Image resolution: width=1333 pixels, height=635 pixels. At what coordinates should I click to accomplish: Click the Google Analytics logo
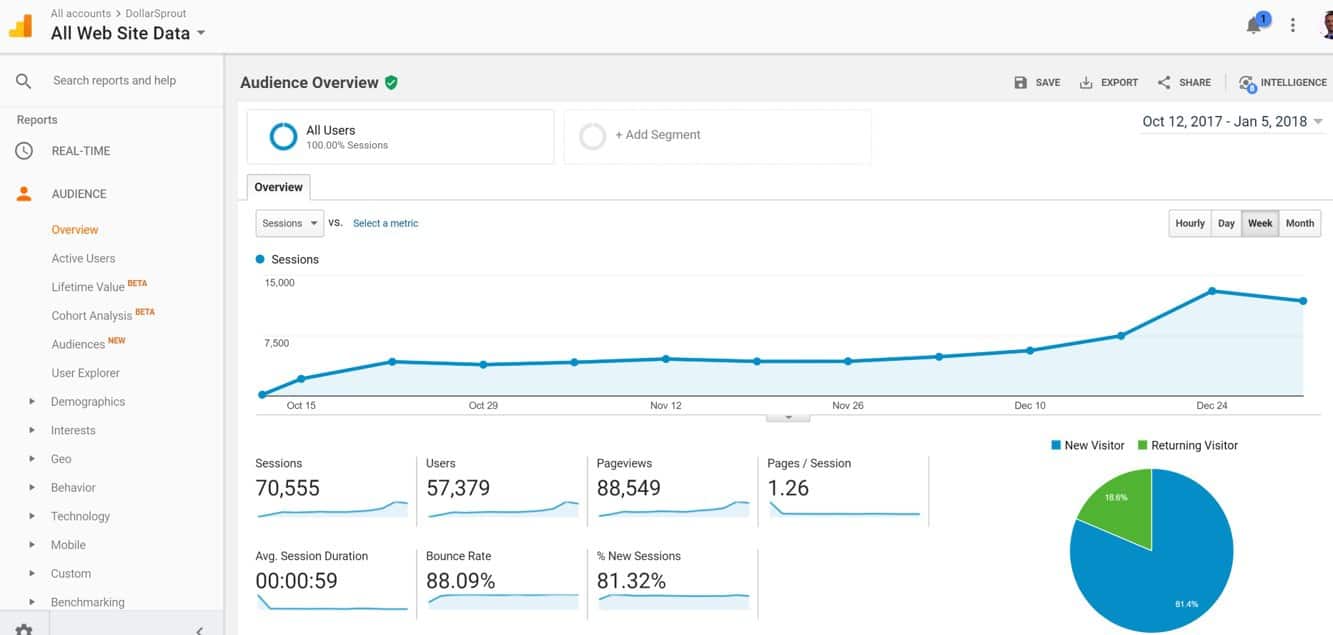click(x=21, y=24)
